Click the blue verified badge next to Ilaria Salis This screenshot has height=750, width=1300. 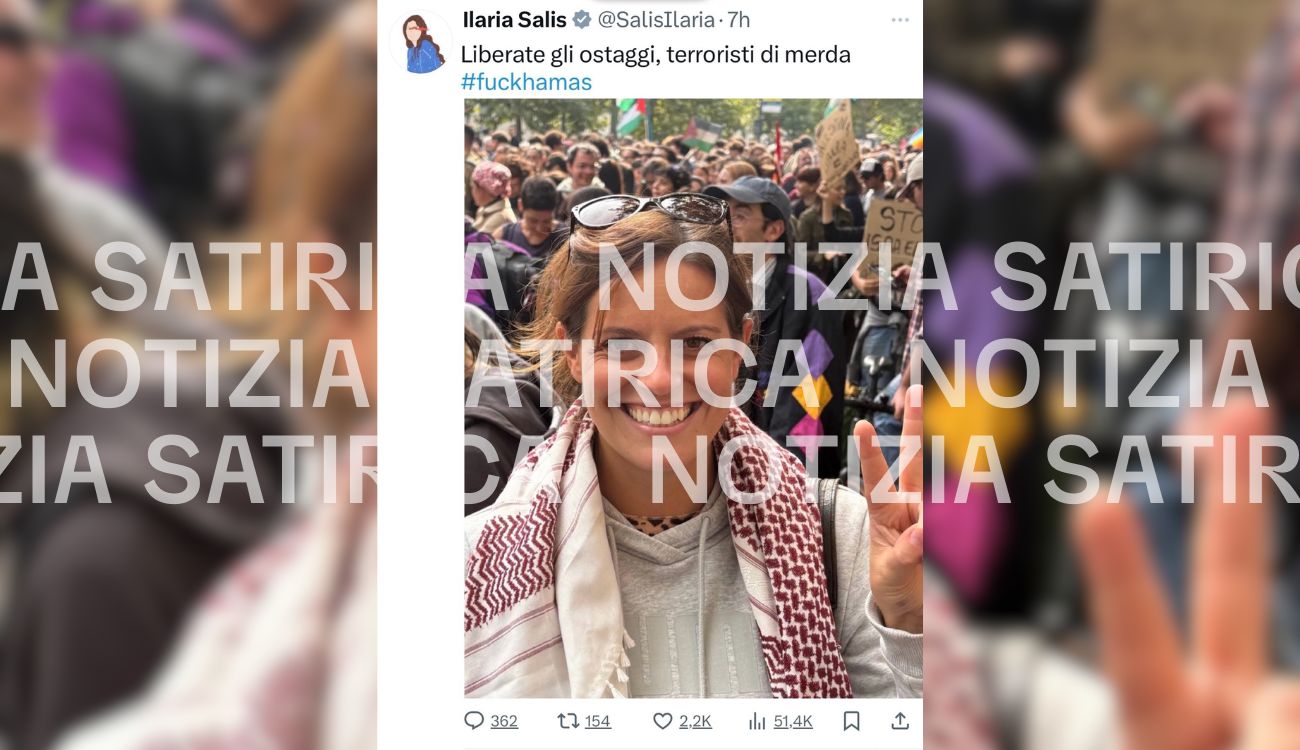[x=581, y=19]
